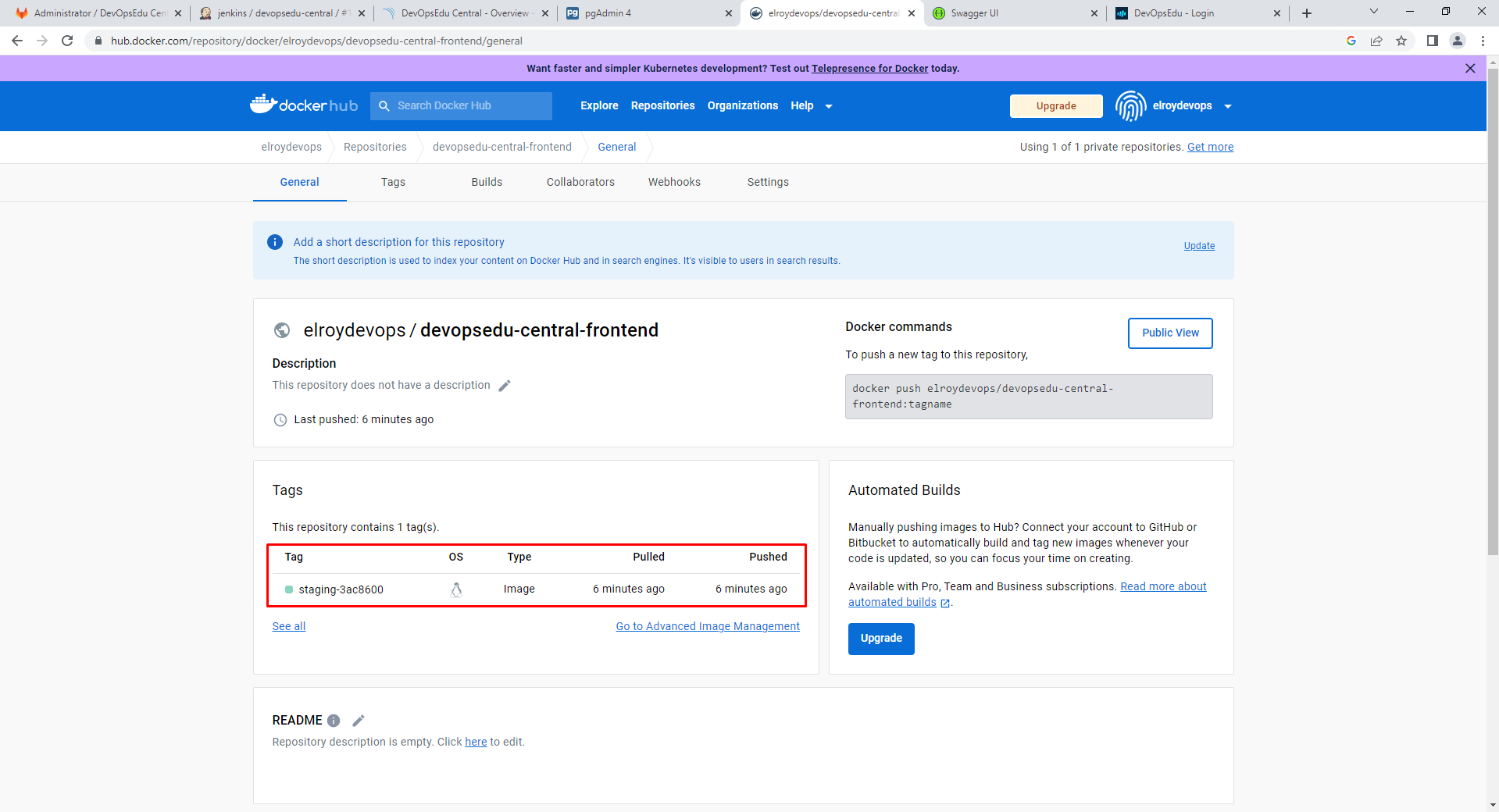This screenshot has width=1499, height=812.
Task: Open a new browser tab with plus
Action: (1307, 13)
